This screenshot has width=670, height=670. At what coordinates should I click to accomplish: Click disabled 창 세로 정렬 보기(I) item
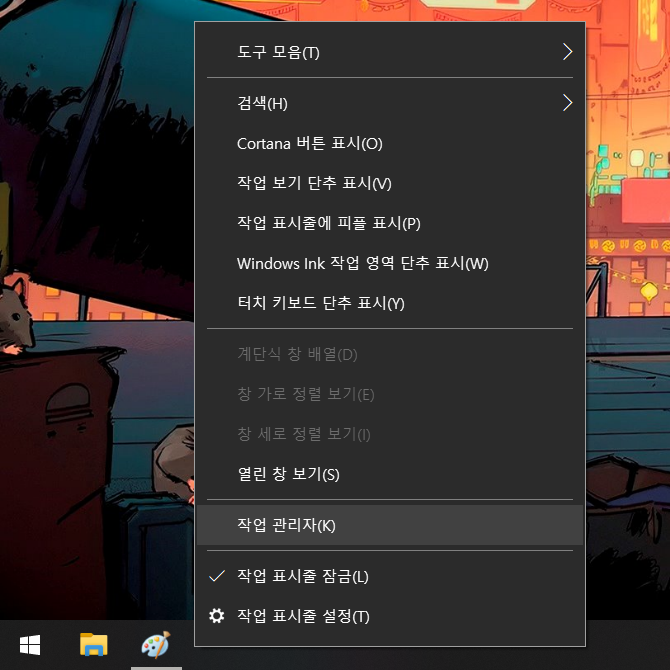point(390,434)
